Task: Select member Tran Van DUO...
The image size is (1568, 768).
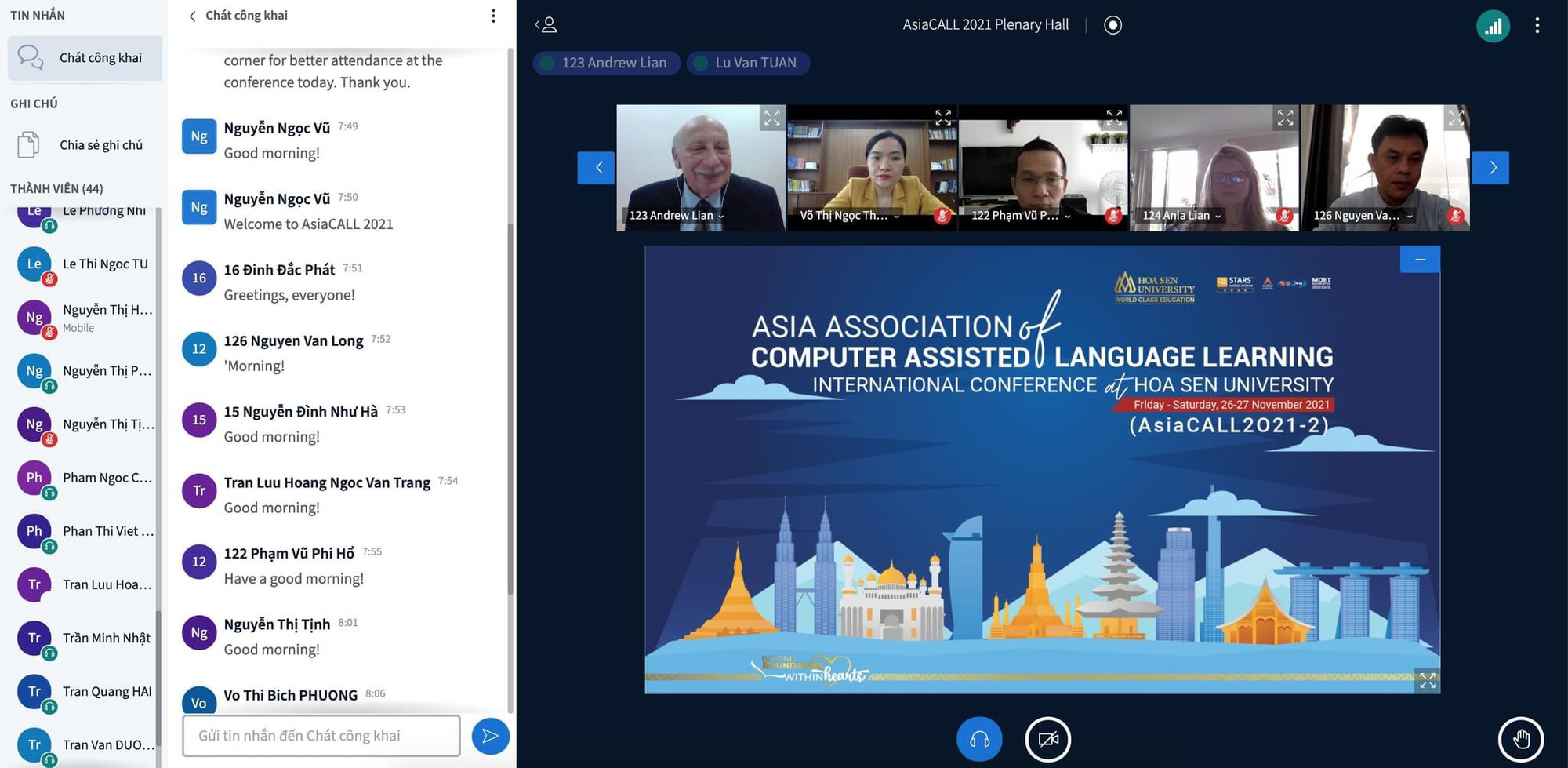Action: [x=85, y=744]
